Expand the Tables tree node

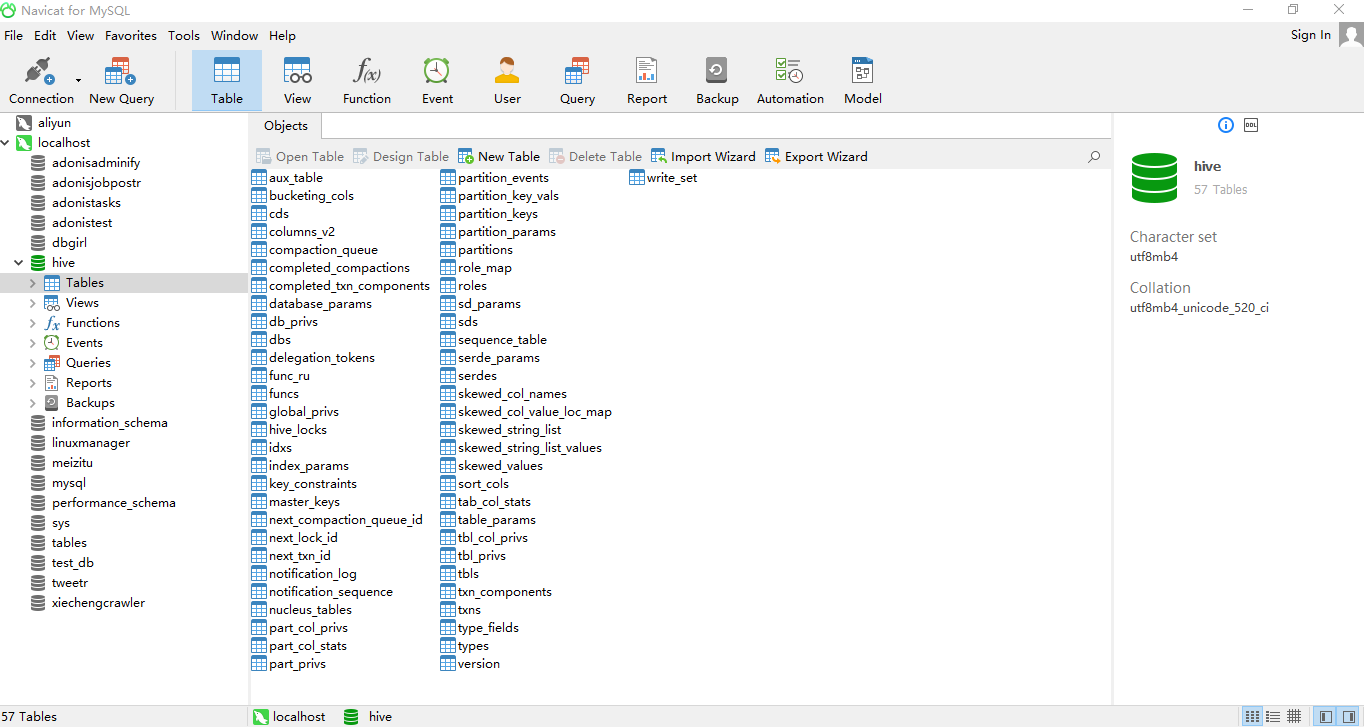point(33,283)
